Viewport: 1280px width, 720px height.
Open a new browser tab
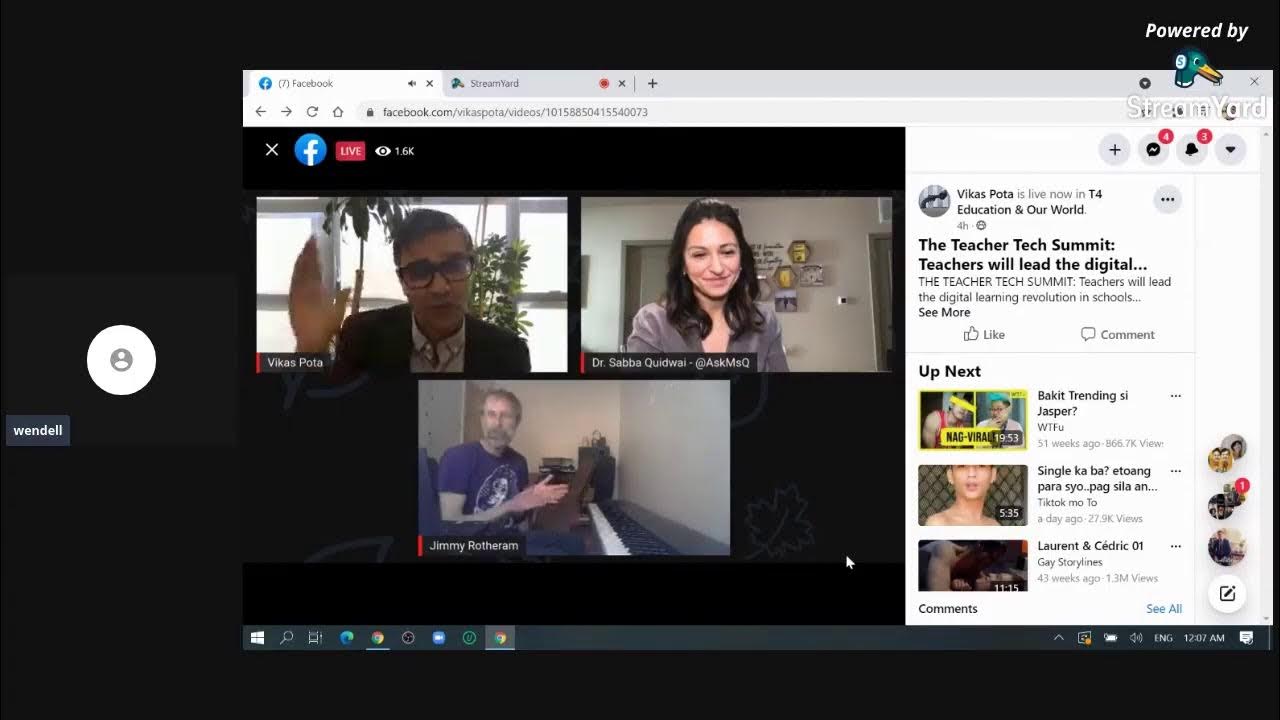pyautogui.click(x=652, y=84)
